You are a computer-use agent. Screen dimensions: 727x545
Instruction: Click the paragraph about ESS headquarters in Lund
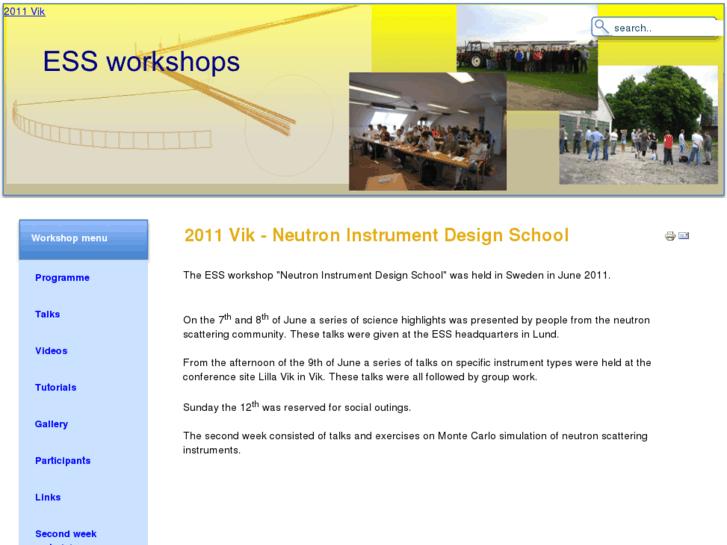[x=416, y=327]
